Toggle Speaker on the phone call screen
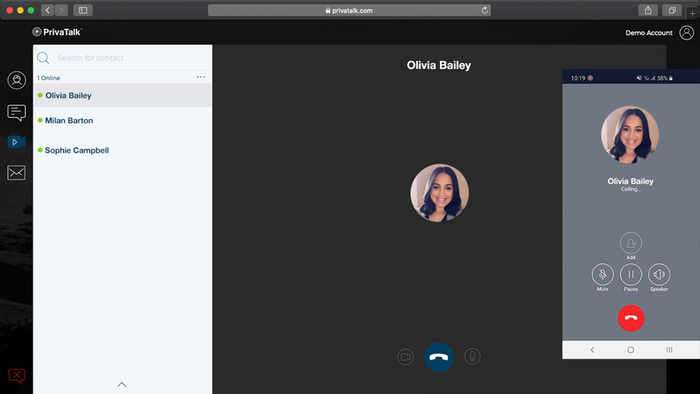The image size is (700, 394). (x=659, y=274)
